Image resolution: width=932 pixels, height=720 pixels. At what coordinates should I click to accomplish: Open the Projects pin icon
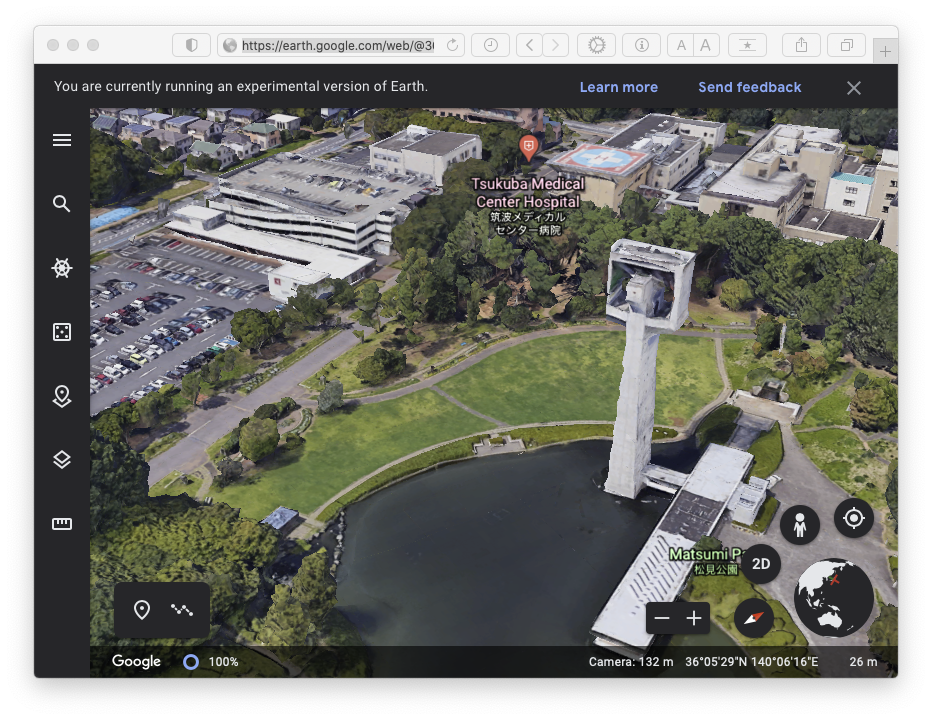(x=62, y=396)
